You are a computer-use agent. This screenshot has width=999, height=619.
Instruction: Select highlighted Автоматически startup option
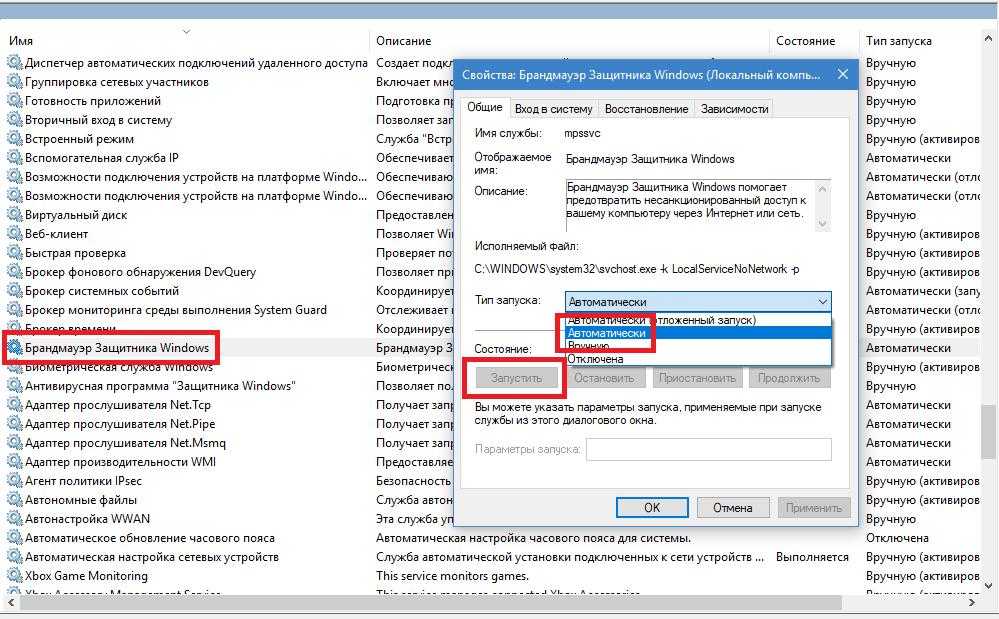pos(698,333)
